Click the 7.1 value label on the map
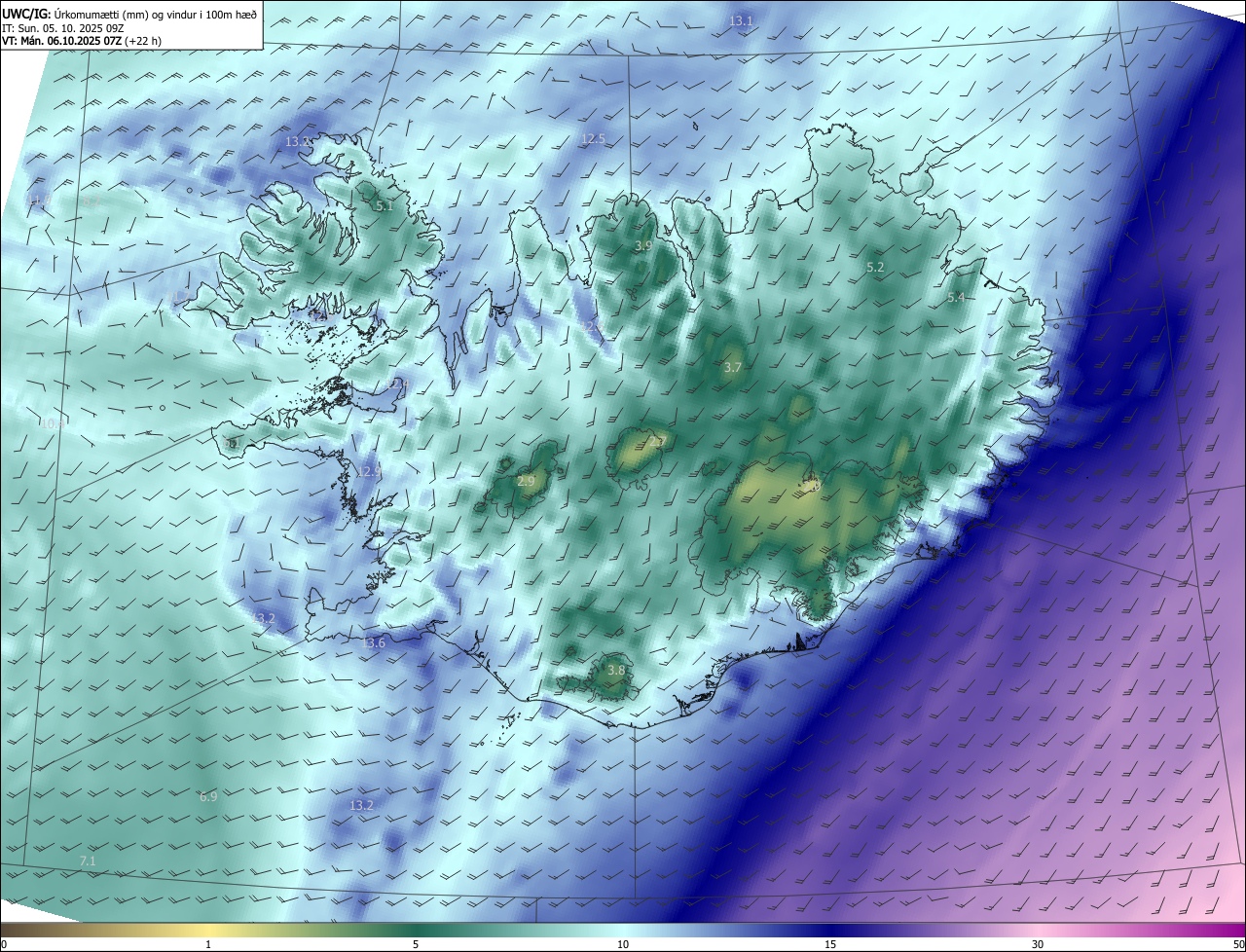This screenshot has width=1246, height=952. [88, 861]
